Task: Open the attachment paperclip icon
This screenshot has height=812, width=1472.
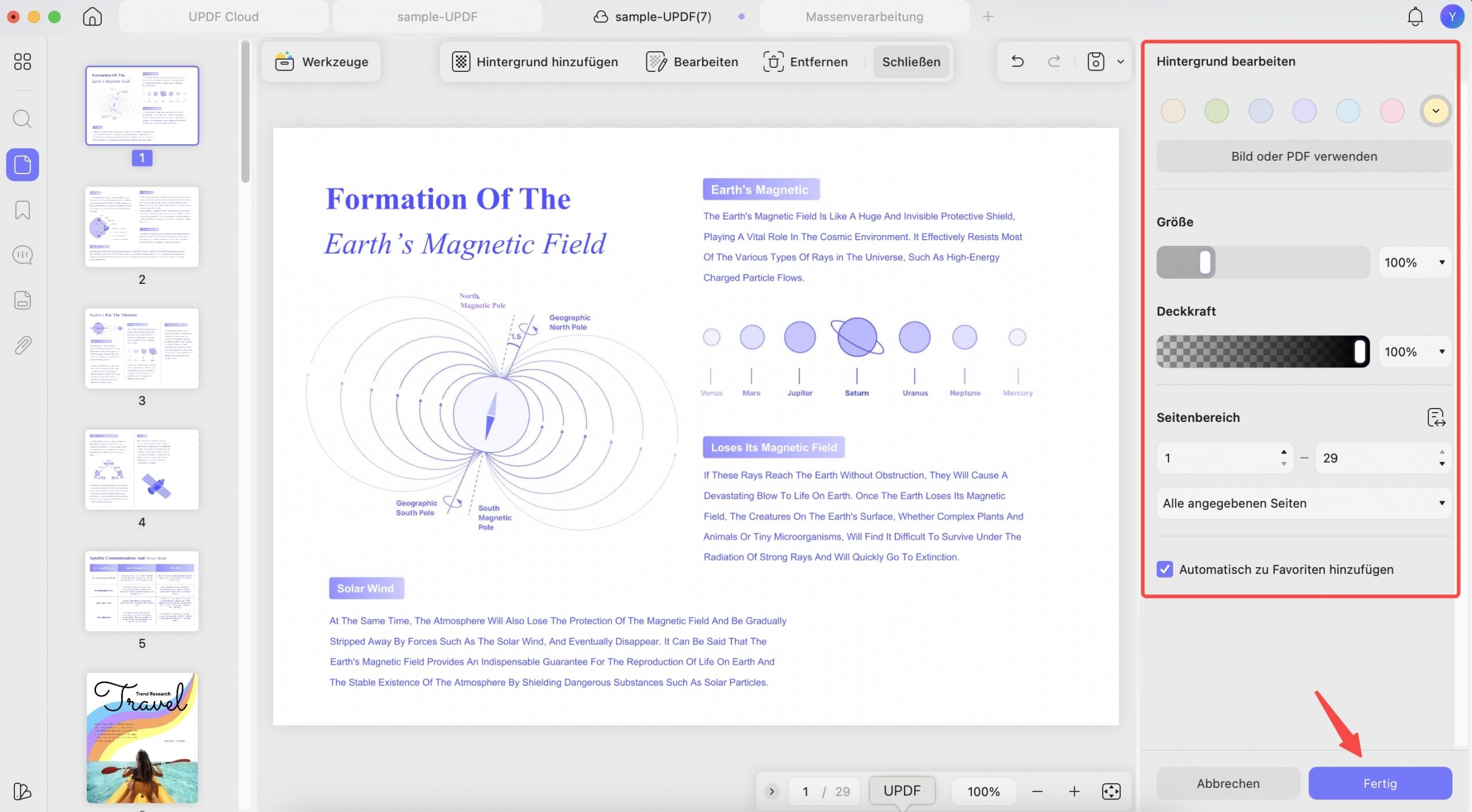Action: click(22, 345)
